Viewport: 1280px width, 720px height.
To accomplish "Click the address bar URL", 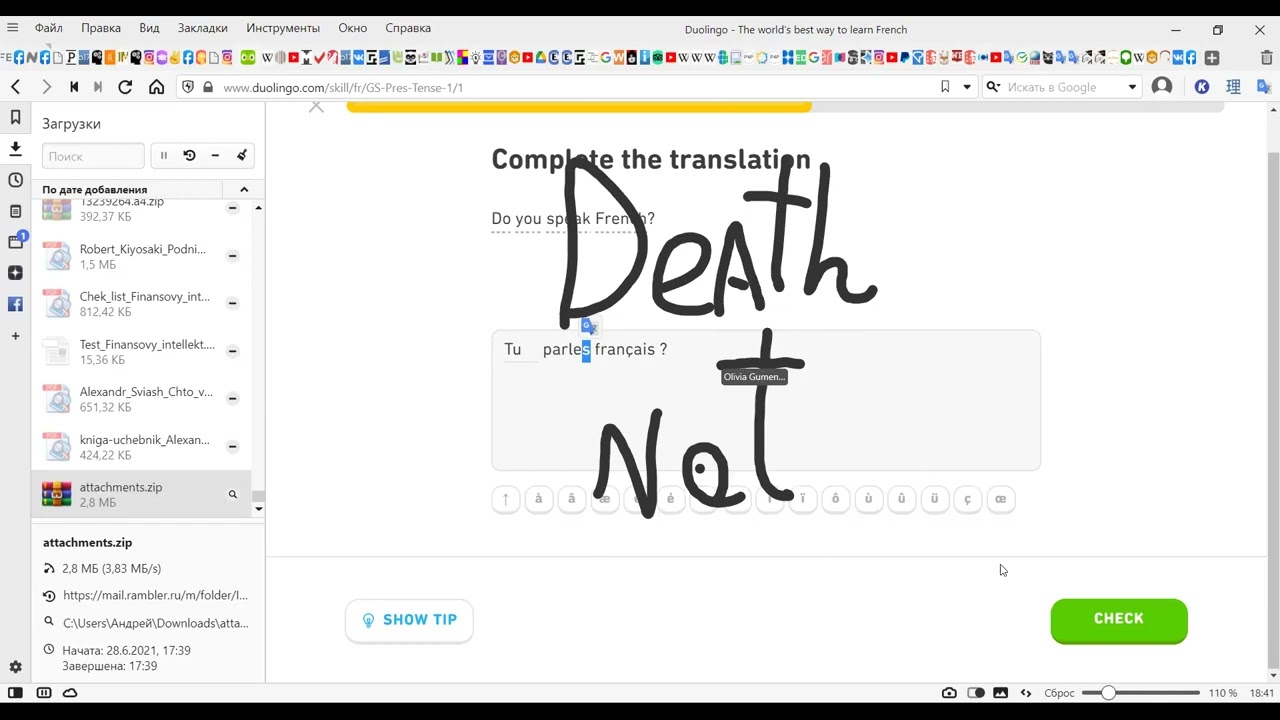I will coord(343,87).
